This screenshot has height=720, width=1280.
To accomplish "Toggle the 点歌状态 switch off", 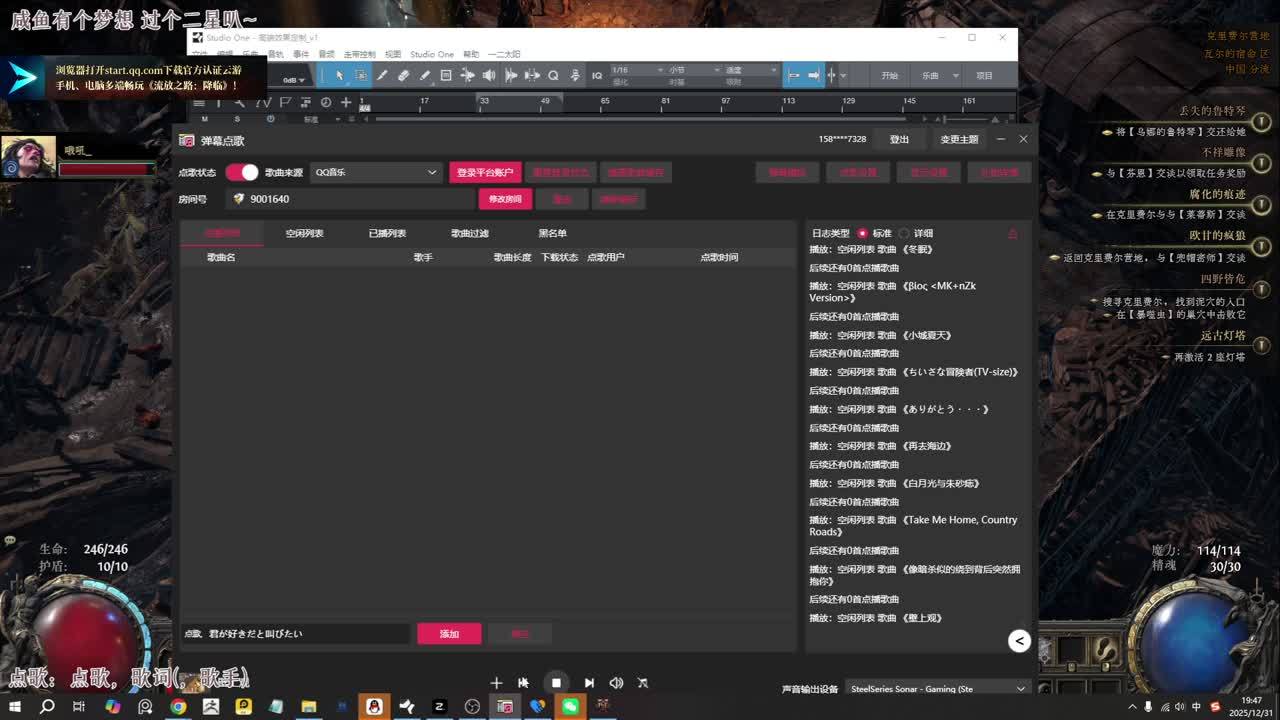I will (x=241, y=172).
